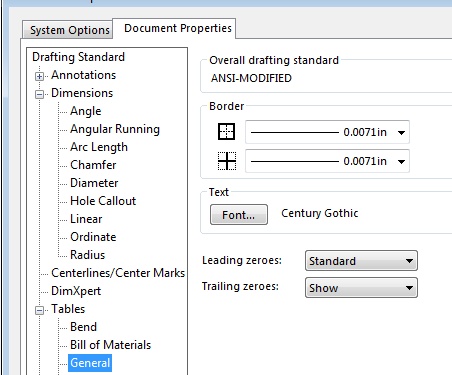Image resolution: width=452 pixels, height=375 pixels.
Task: Open the box border thickness dropdown
Action: pyautogui.click(x=327, y=132)
